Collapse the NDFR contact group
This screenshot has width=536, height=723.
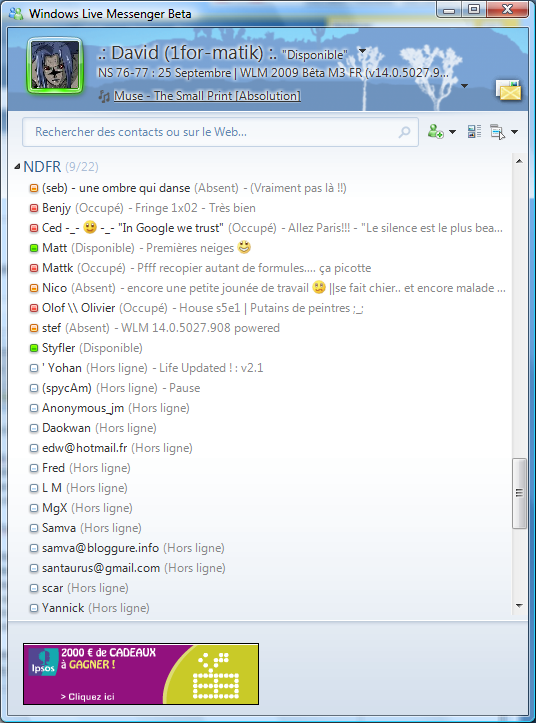click(17, 166)
